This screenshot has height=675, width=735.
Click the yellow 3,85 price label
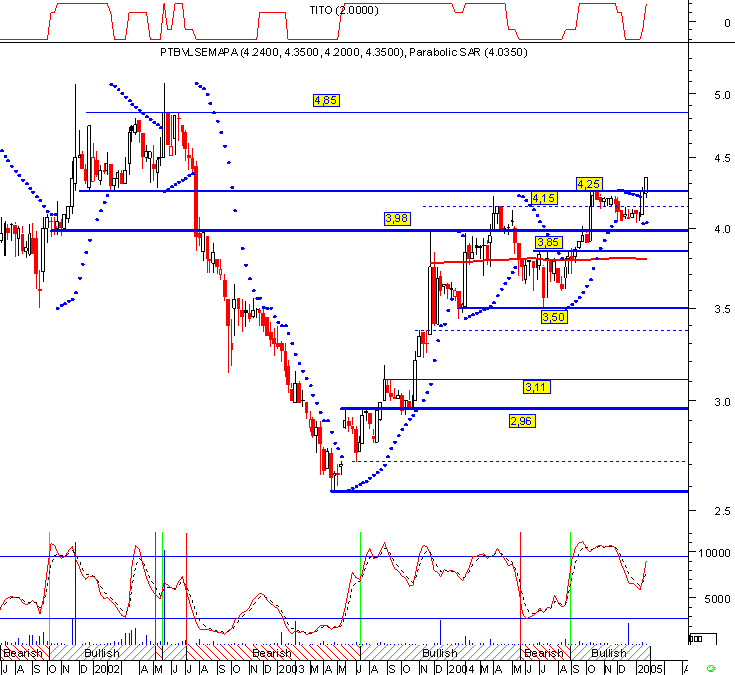tap(548, 242)
